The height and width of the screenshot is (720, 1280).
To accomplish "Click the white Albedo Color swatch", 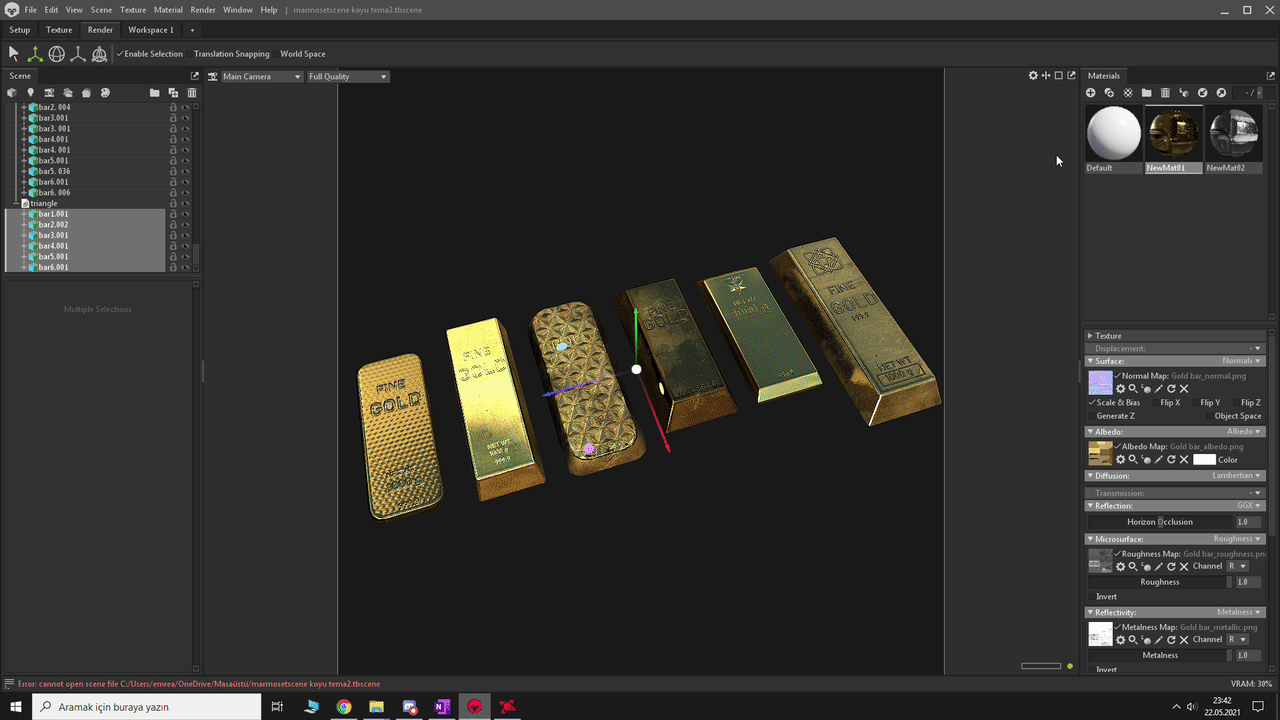I will pyautogui.click(x=1204, y=460).
